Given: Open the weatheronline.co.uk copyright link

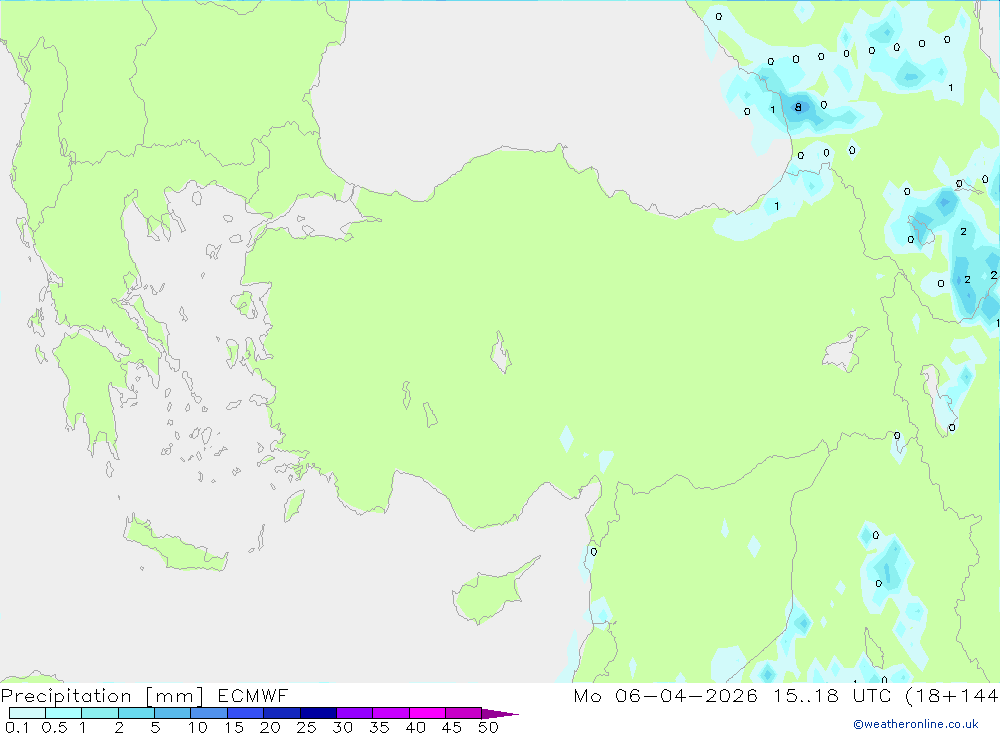Looking at the screenshot, I should [916, 724].
